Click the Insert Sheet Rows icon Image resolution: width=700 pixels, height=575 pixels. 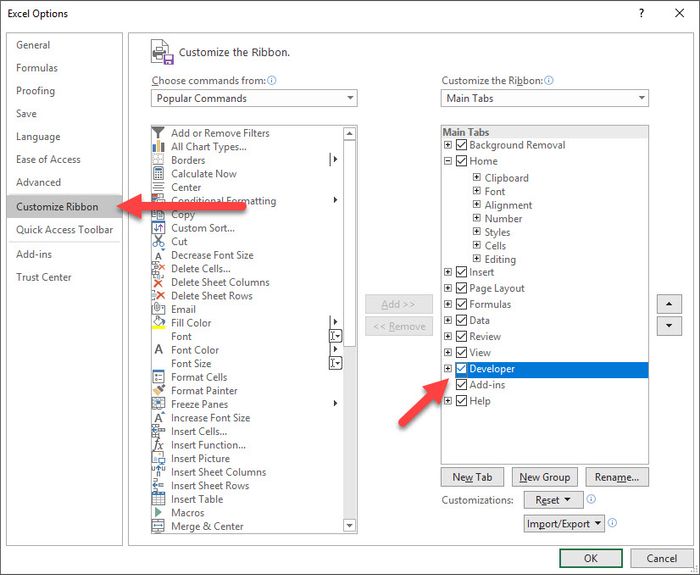[x=158, y=485]
